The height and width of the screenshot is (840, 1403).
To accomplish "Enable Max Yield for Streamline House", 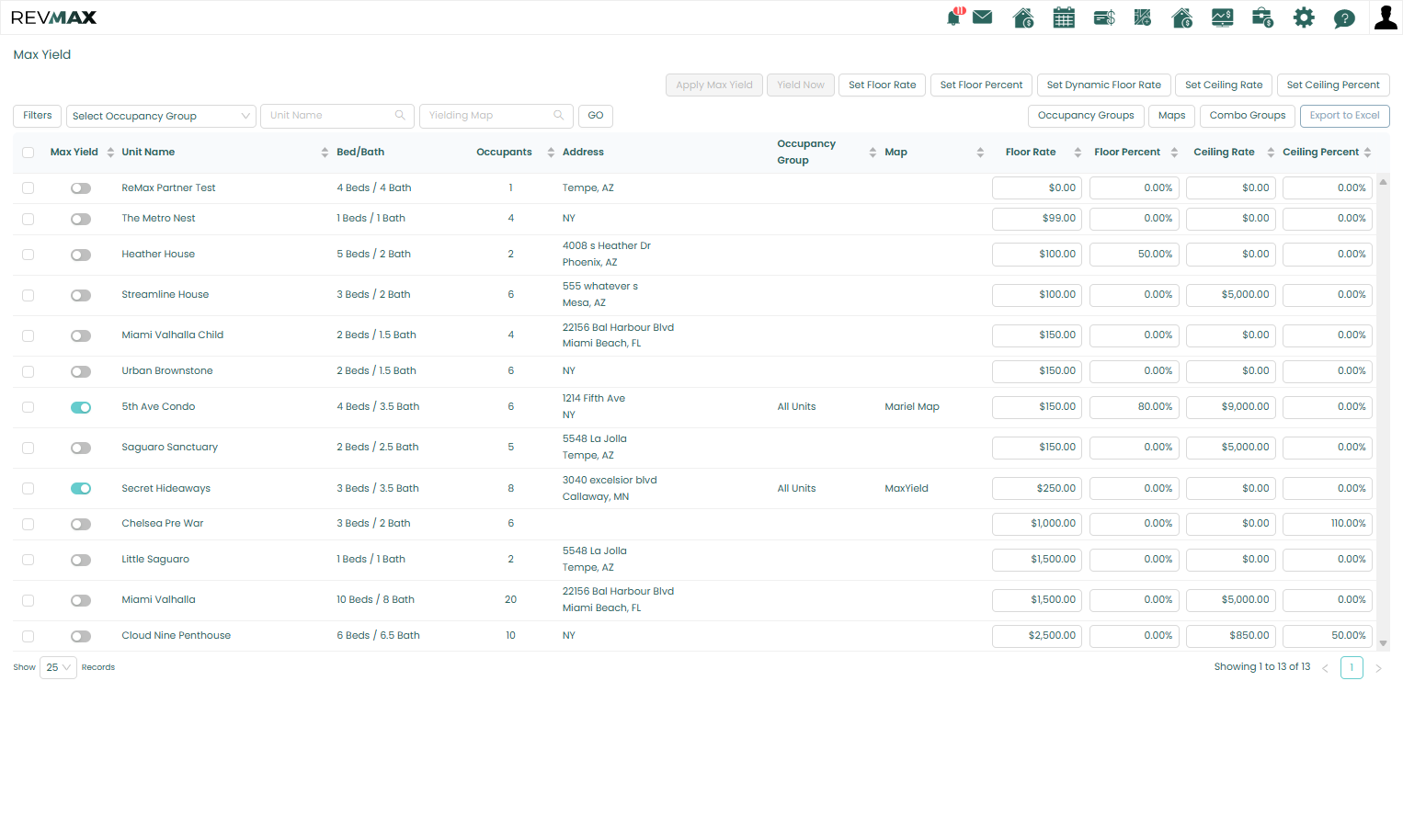I will point(81,295).
